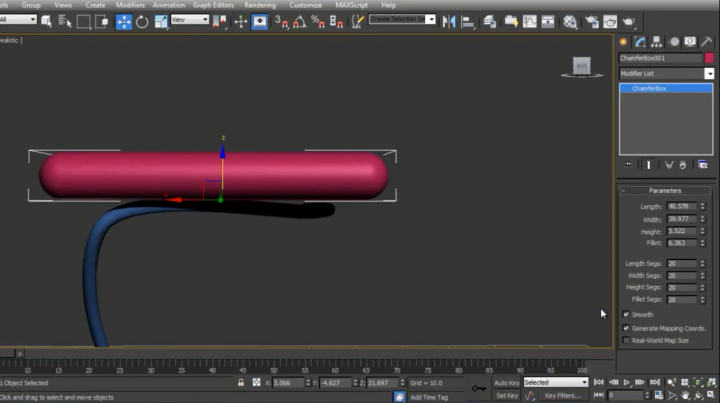
Task: Click the object color swatch beside ChamferBox001
Action: tap(710, 58)
